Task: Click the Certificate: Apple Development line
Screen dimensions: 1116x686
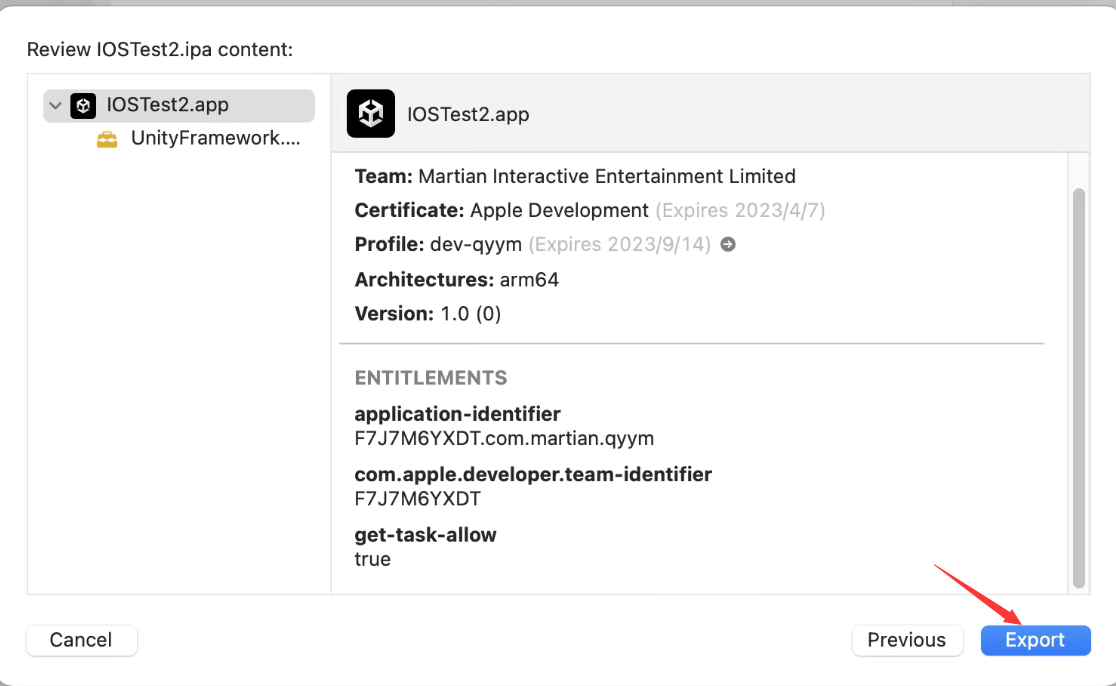Action: 589,210
